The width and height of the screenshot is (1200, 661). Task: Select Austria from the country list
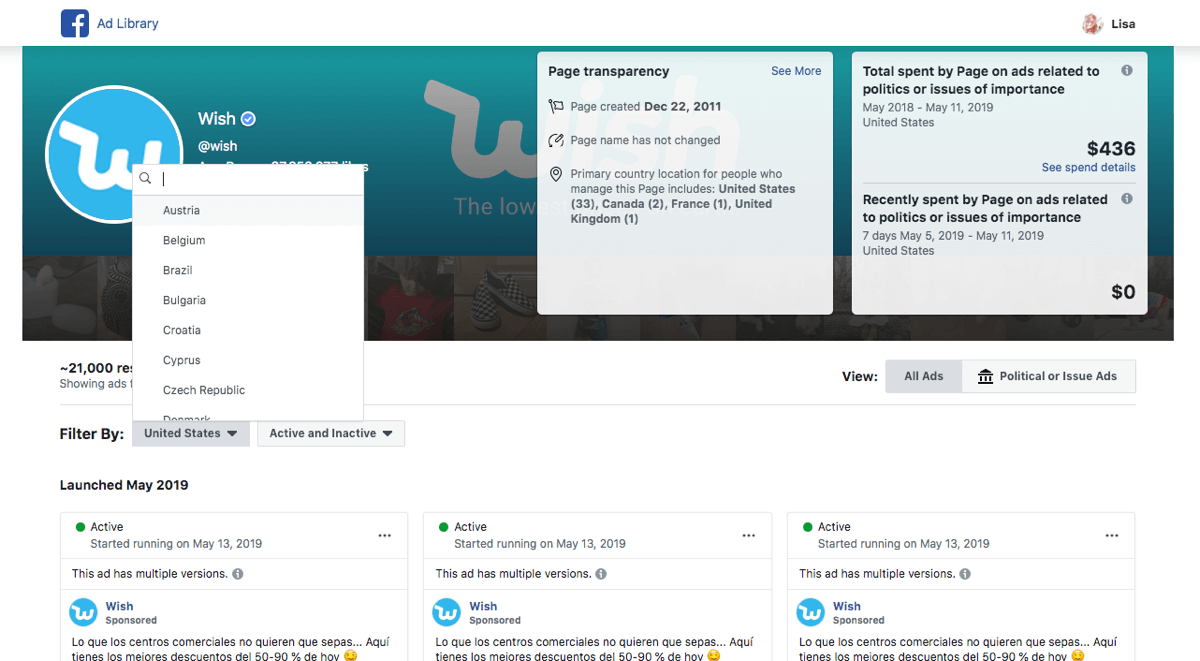pyautogui.click(x=248, y=210)
